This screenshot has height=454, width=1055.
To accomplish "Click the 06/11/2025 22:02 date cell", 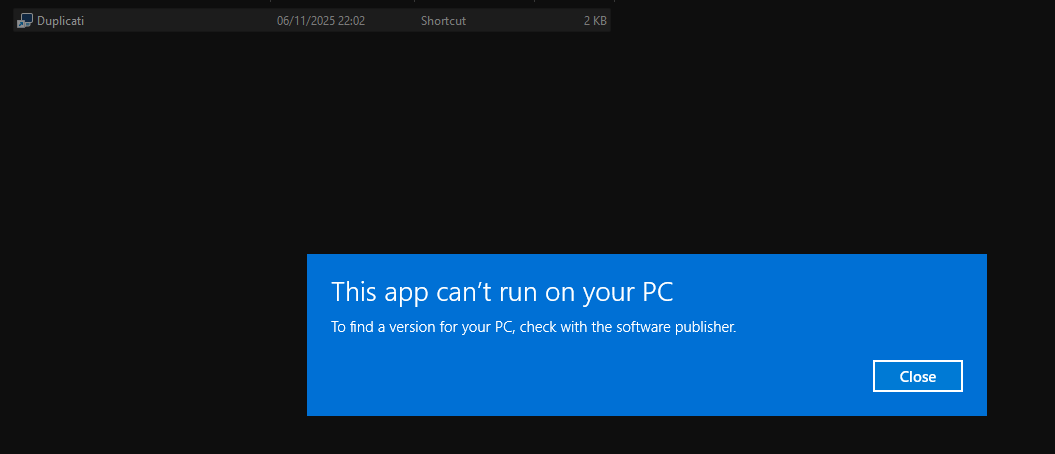I will pos(320,21).
